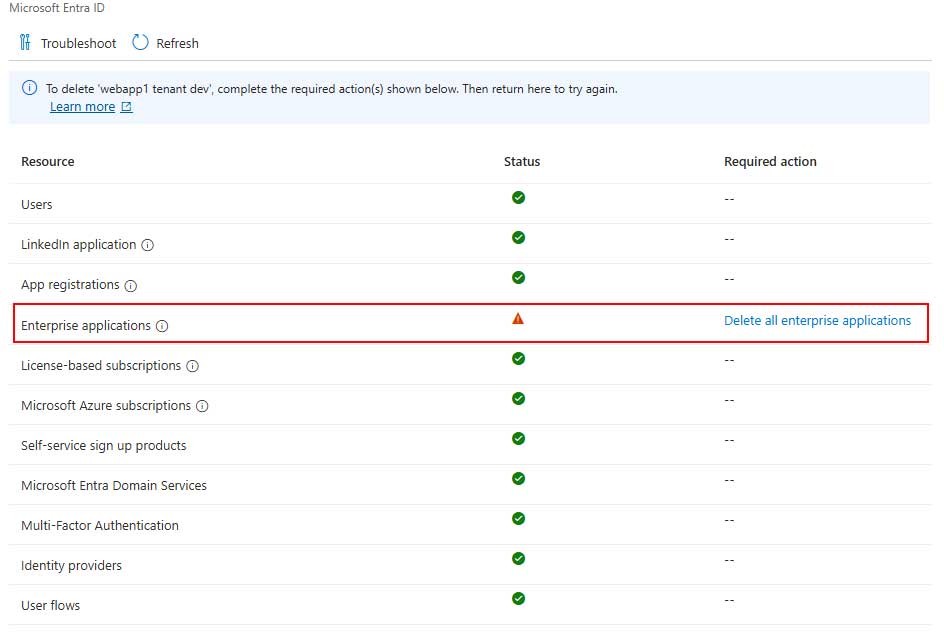Click the banner message about deleting webapp1 tenant dev
Image resolution: width=944 pixels, height=639 pixels.
[332, 89]
